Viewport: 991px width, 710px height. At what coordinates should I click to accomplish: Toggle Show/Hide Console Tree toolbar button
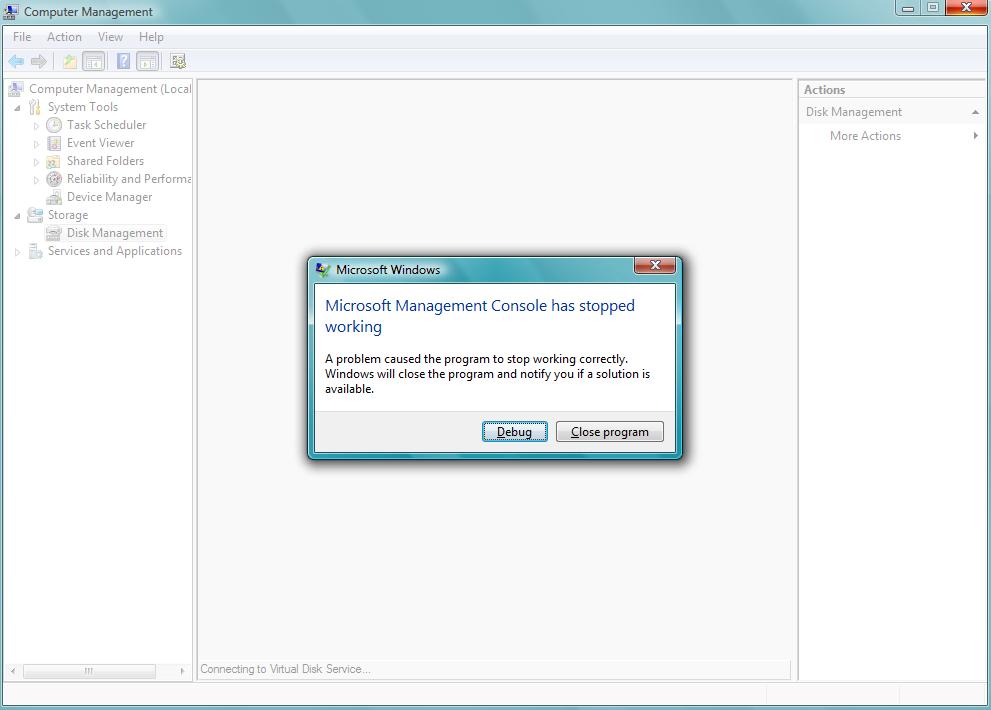pos(94,61)
